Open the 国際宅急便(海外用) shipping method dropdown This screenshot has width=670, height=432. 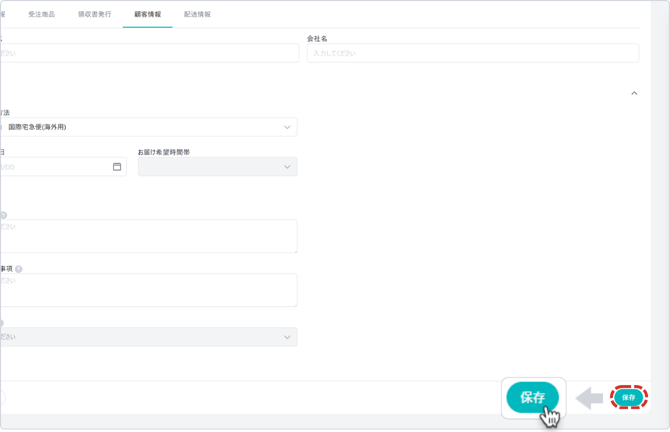(x=148, y=127)
